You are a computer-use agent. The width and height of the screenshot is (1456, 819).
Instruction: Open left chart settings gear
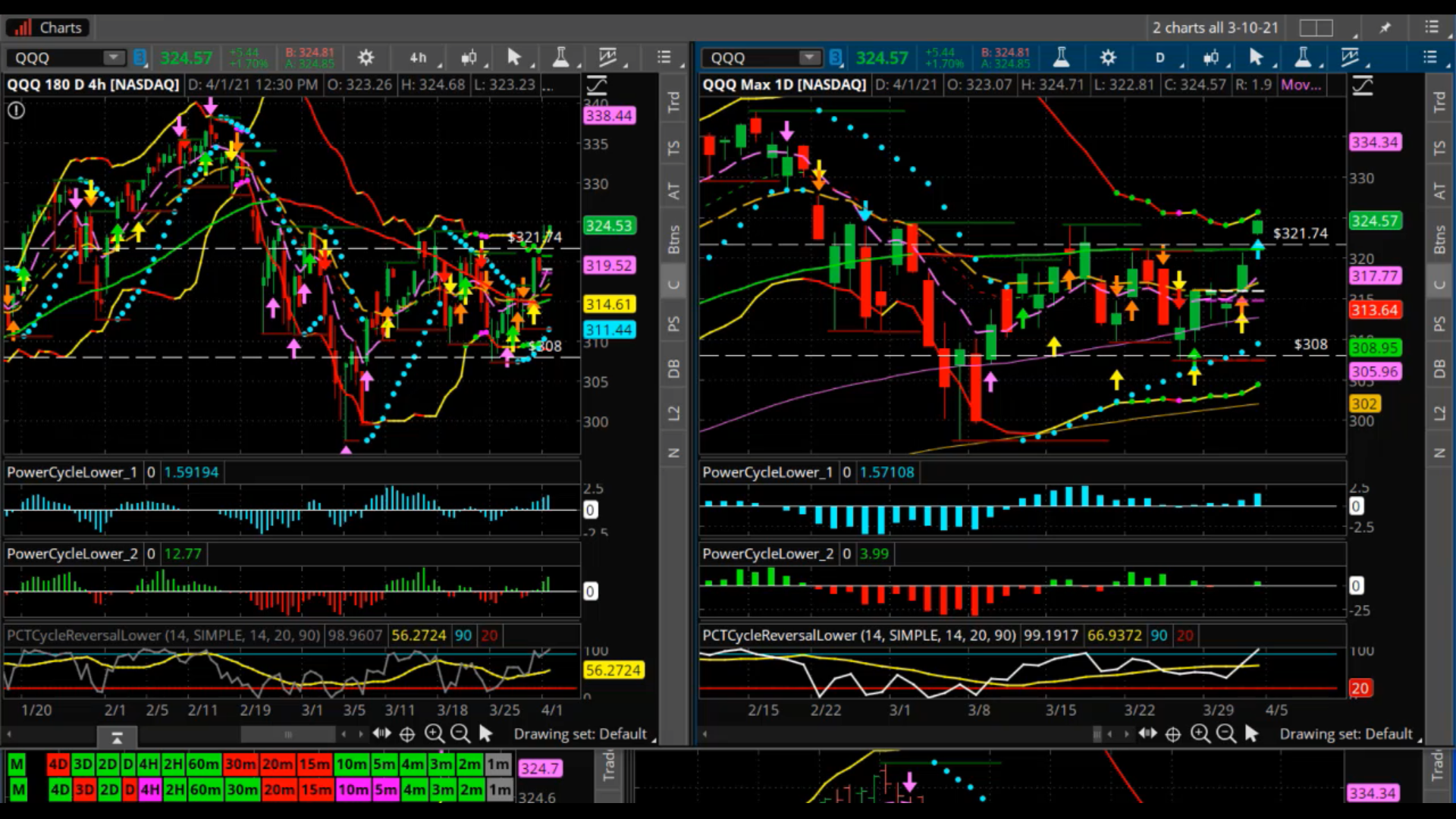click(366, 58)
